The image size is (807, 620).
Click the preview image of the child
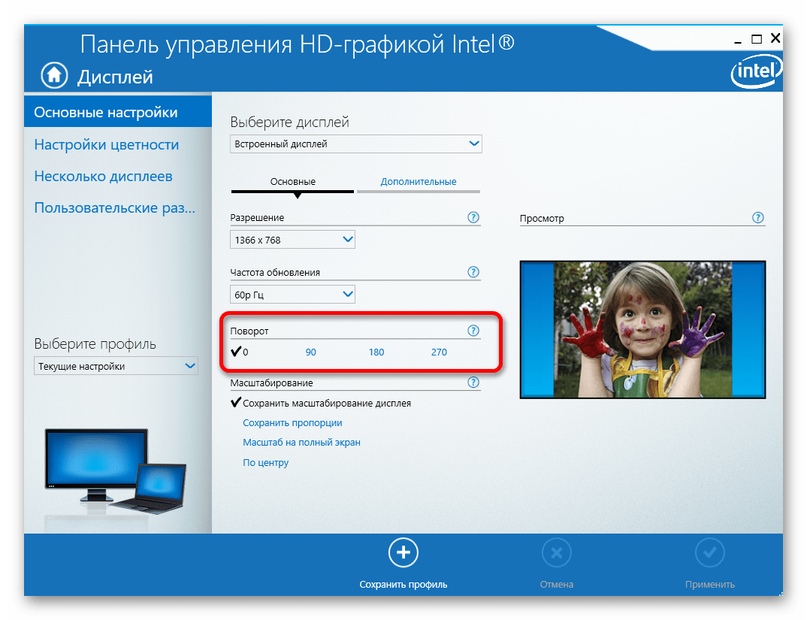(642, 329)
